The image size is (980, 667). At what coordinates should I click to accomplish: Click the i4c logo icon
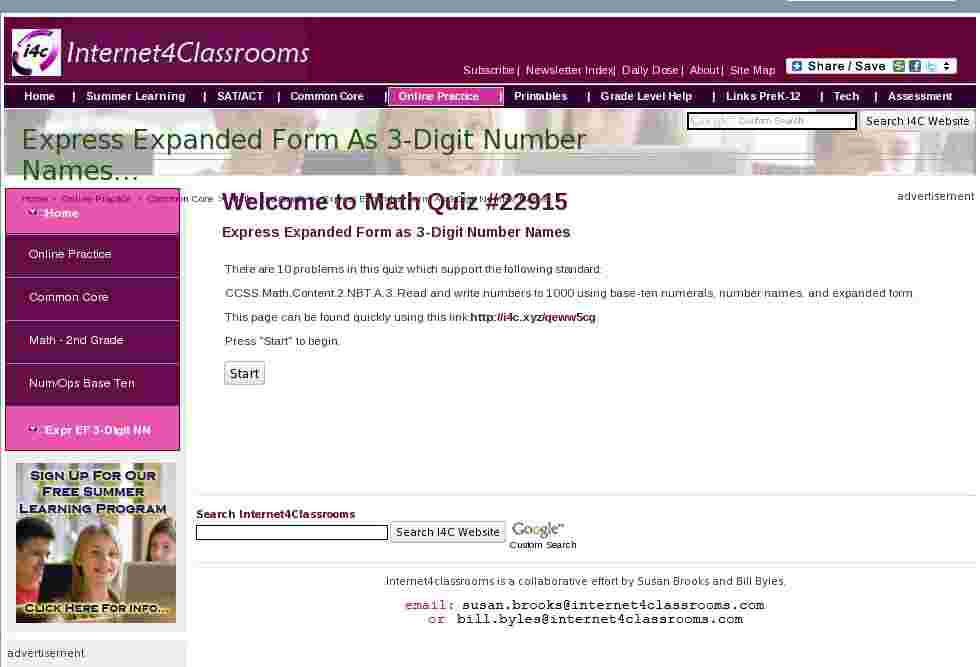click(x=36, y=53)
